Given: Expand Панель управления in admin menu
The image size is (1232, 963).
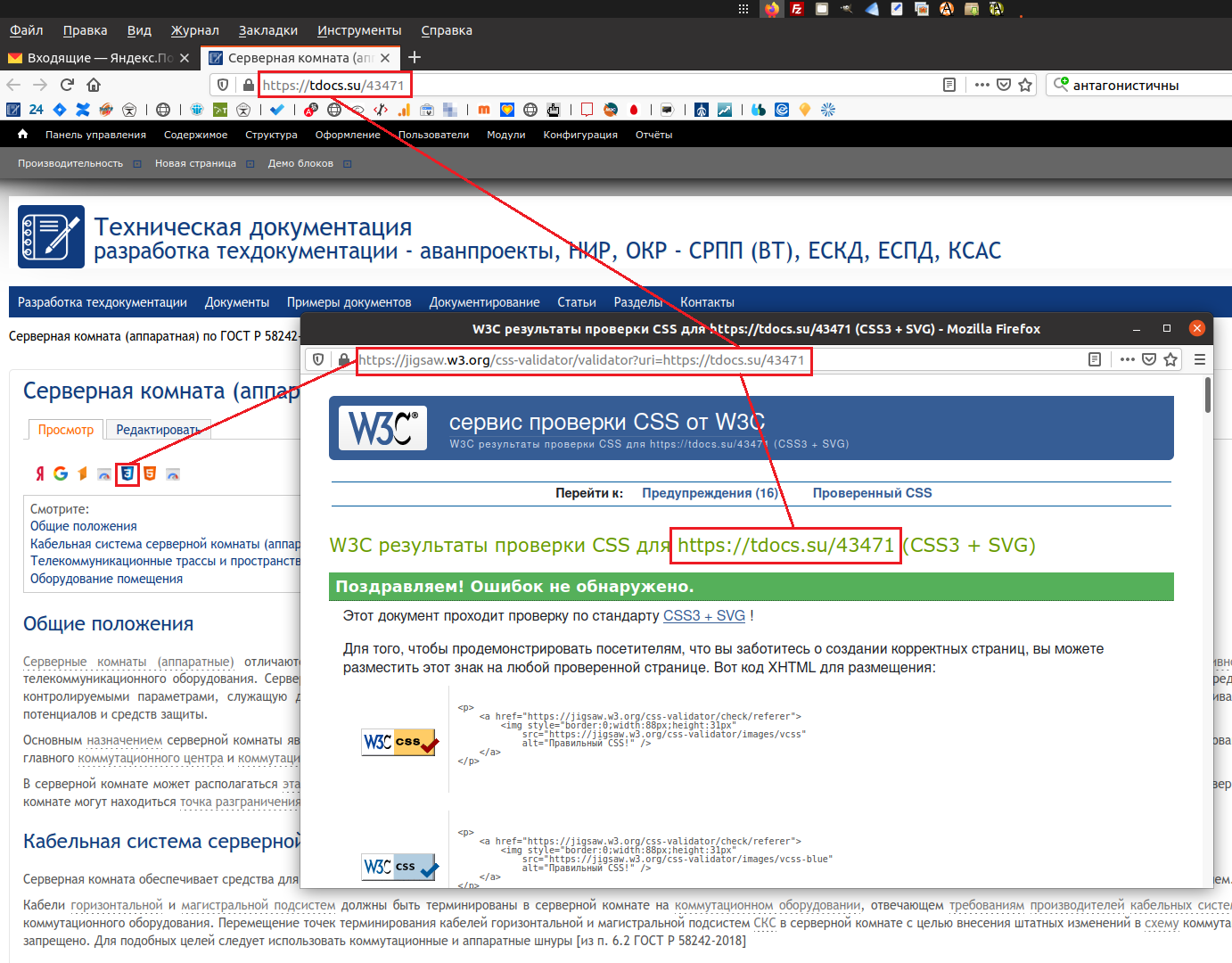Looking at the screenshot, I should pos(95,135).
